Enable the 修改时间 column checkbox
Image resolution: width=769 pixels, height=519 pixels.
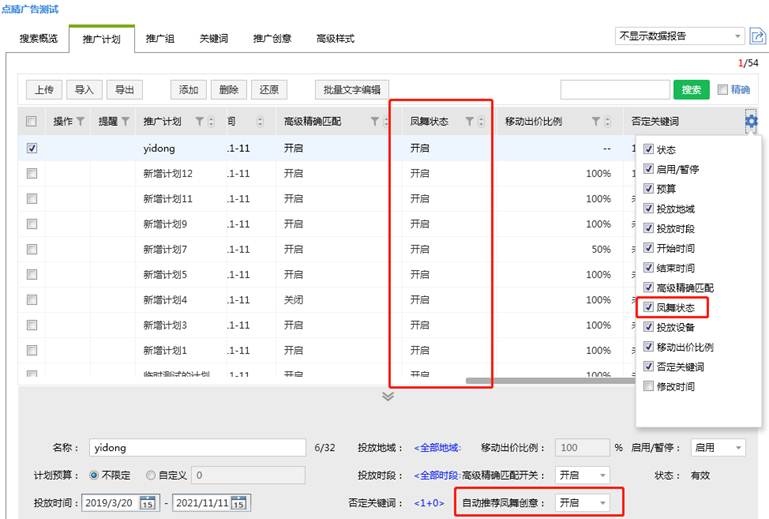click(649, 386)
